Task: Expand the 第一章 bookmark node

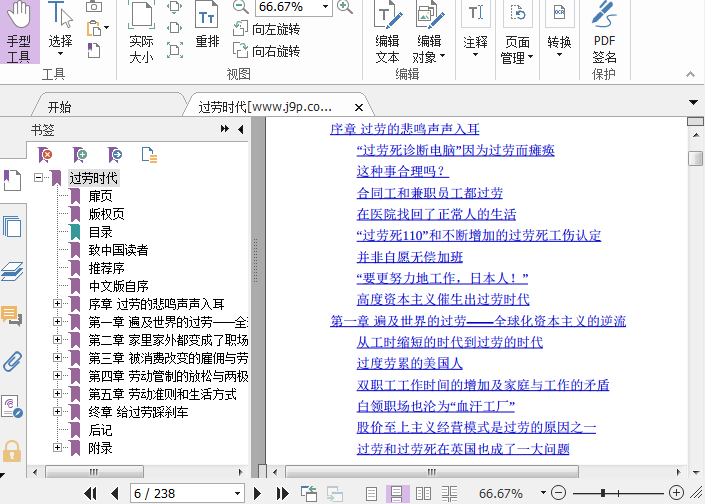Action: tap(57, 321)
